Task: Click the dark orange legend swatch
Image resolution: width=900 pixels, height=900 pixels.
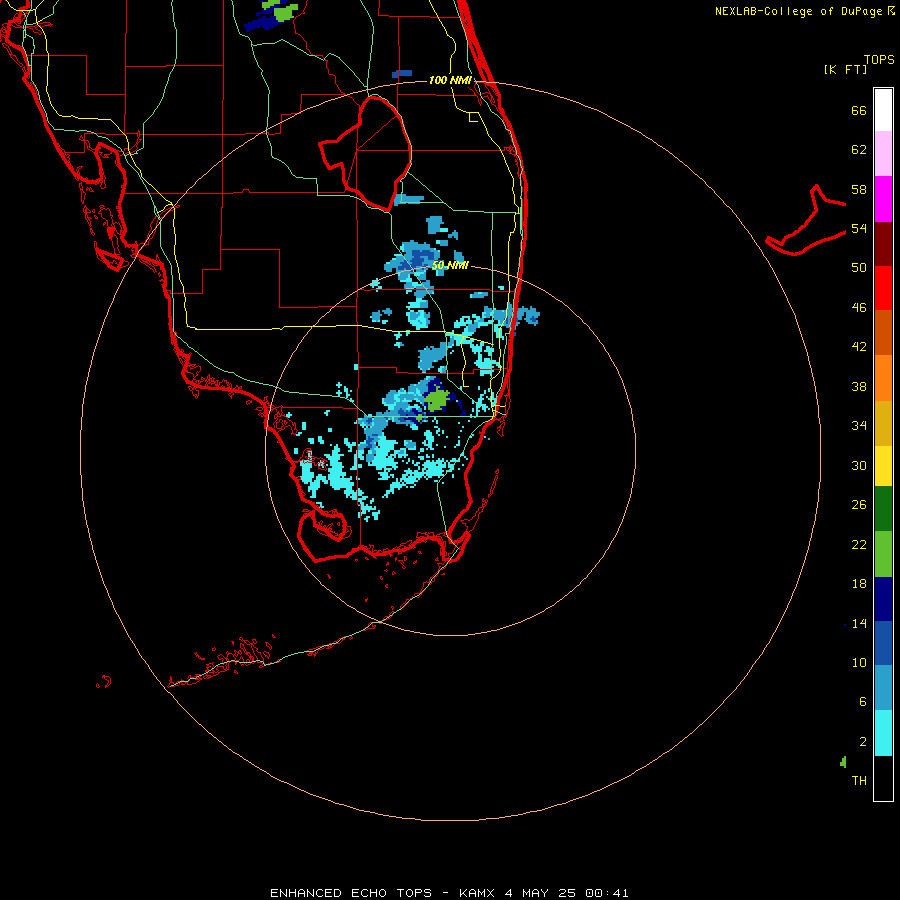Action: click(883, 332)
